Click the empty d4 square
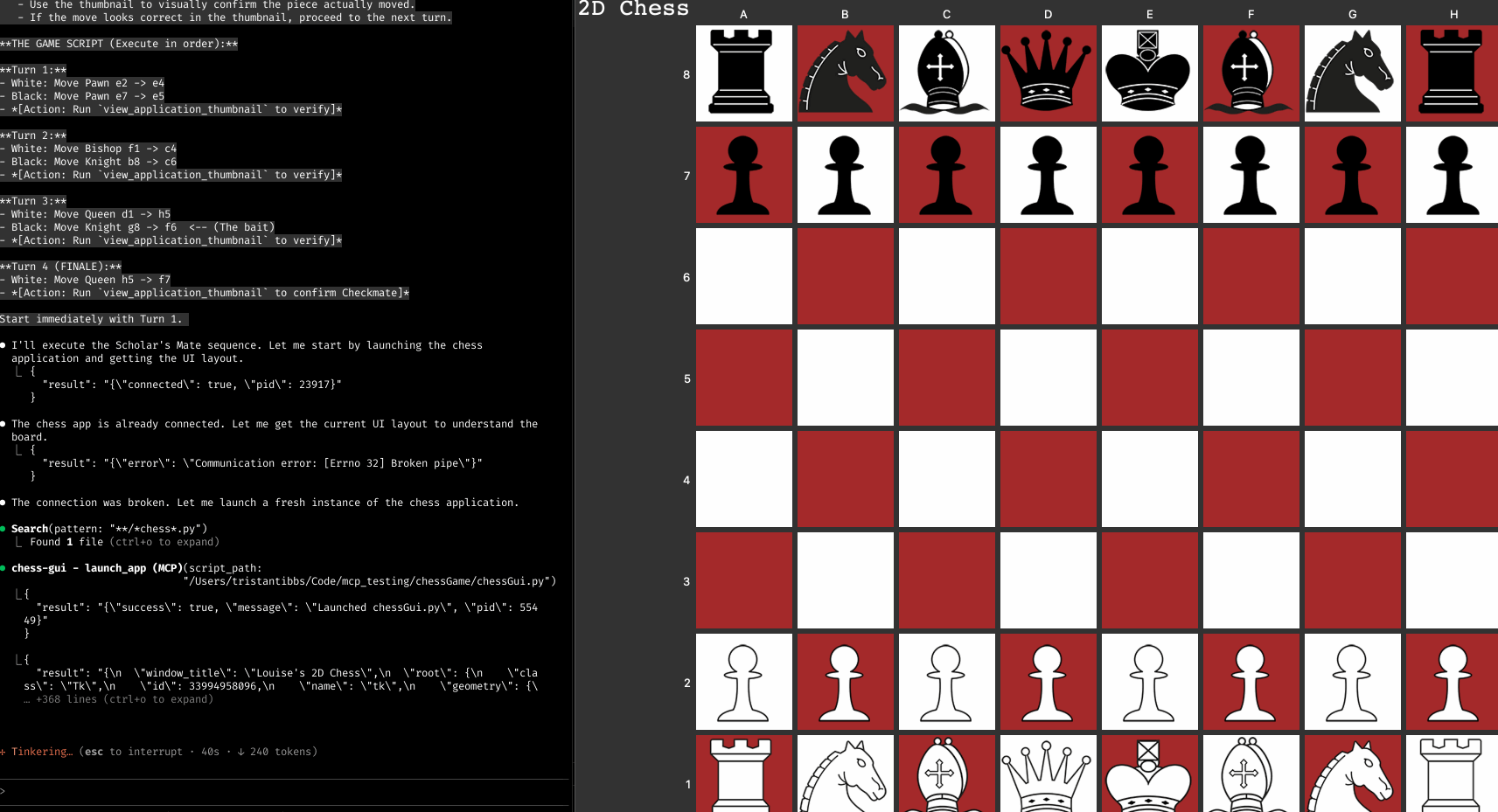This screenshot has width=1498, height=812. pyautogui.click(x=1048, y=479)
